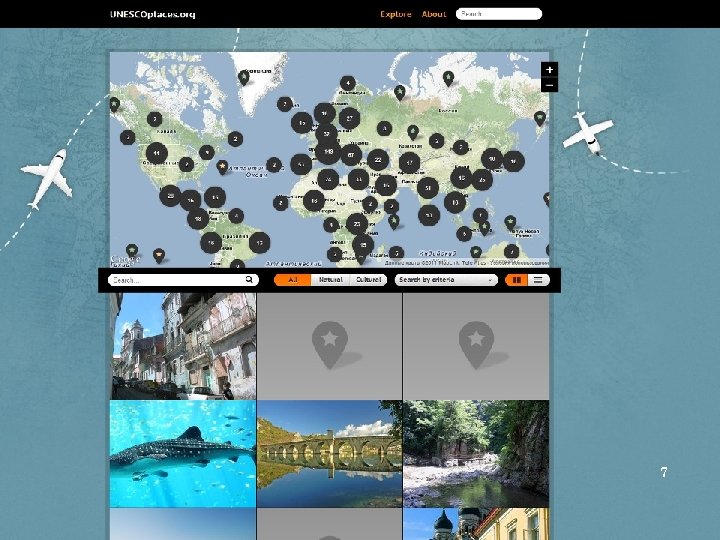This screenshot has height=540, width=720.
Task: Select the pin marker on Greenland
Action: tap(243, 78)
